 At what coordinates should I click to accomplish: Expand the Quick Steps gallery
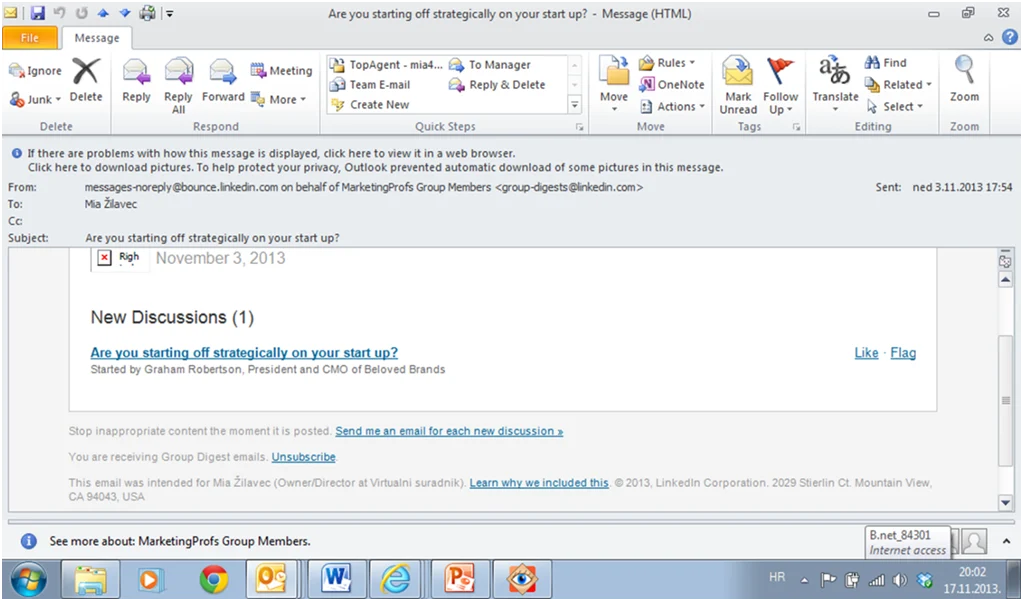(x=575, y=104)
